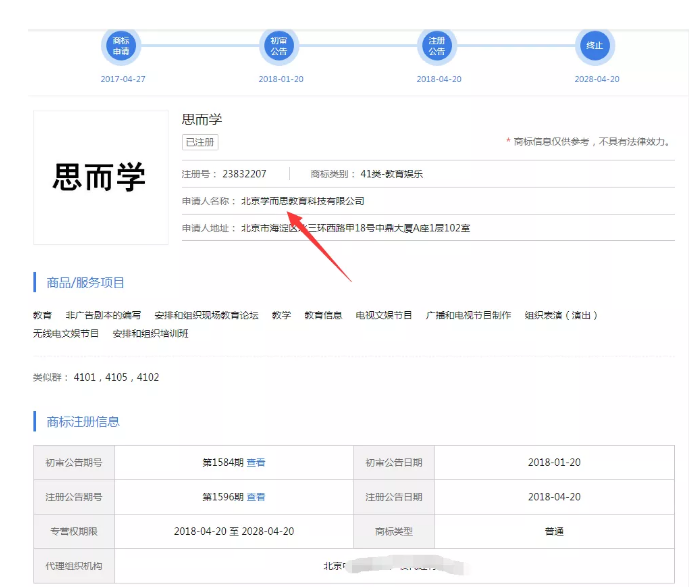Click the 终止 timeline step circle
The image size is (697, 587).
(595, 46)
